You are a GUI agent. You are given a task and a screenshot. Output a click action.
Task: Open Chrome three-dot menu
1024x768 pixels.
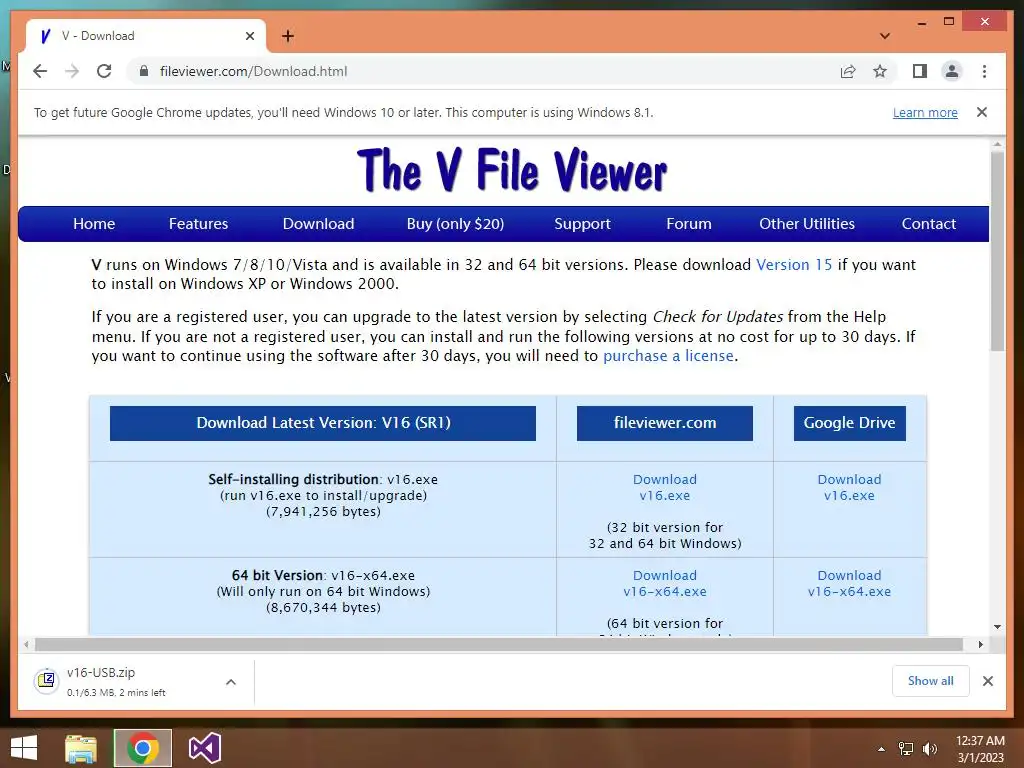[984, 71]
